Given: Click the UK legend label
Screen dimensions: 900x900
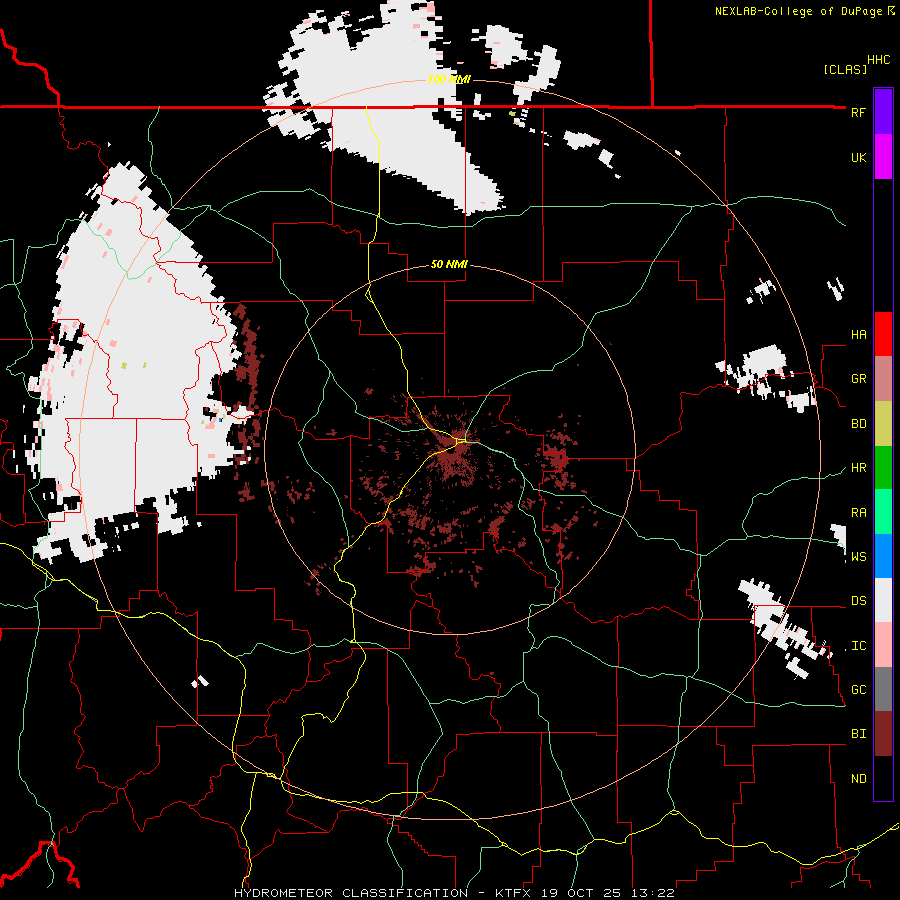Looking at the screenshot, I should pos(858,157).
